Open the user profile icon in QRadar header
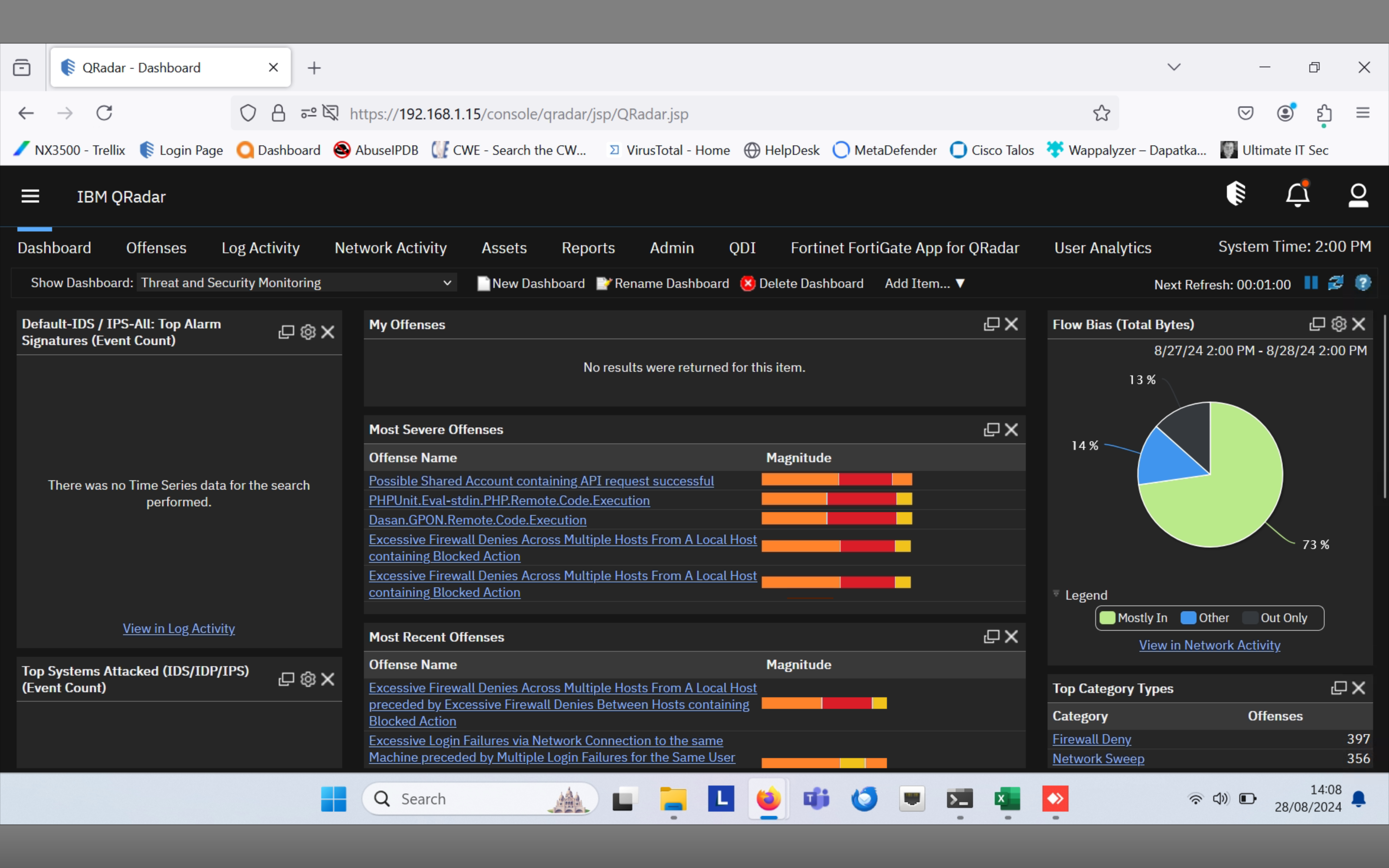The image size is (1389, 868). 1358,196
